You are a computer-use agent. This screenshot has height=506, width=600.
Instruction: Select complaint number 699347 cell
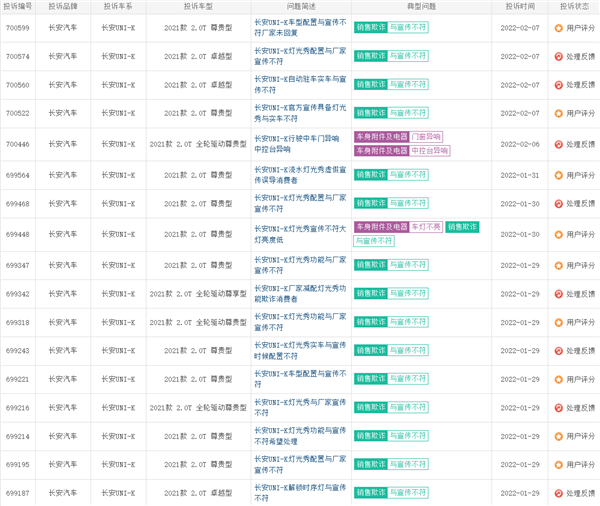tap(18, 265)
